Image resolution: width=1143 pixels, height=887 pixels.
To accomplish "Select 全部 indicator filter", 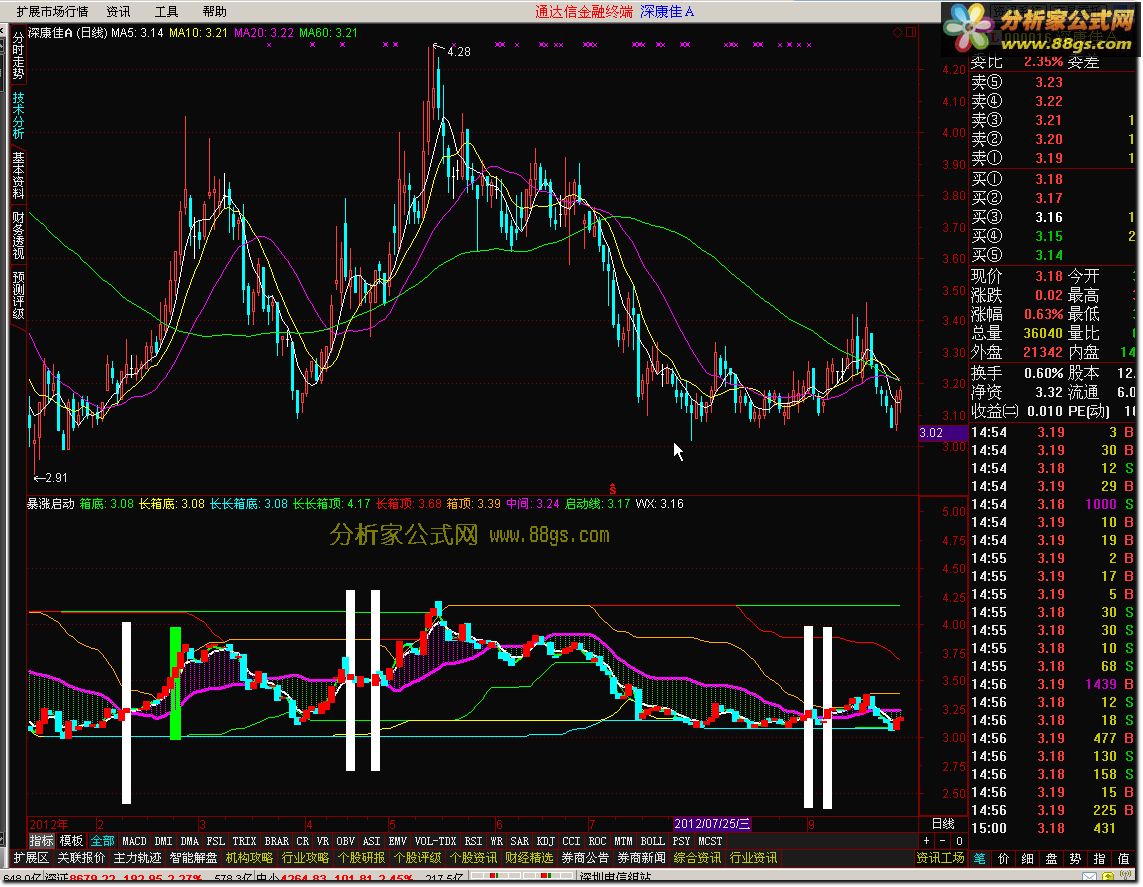I will (102, 841).
